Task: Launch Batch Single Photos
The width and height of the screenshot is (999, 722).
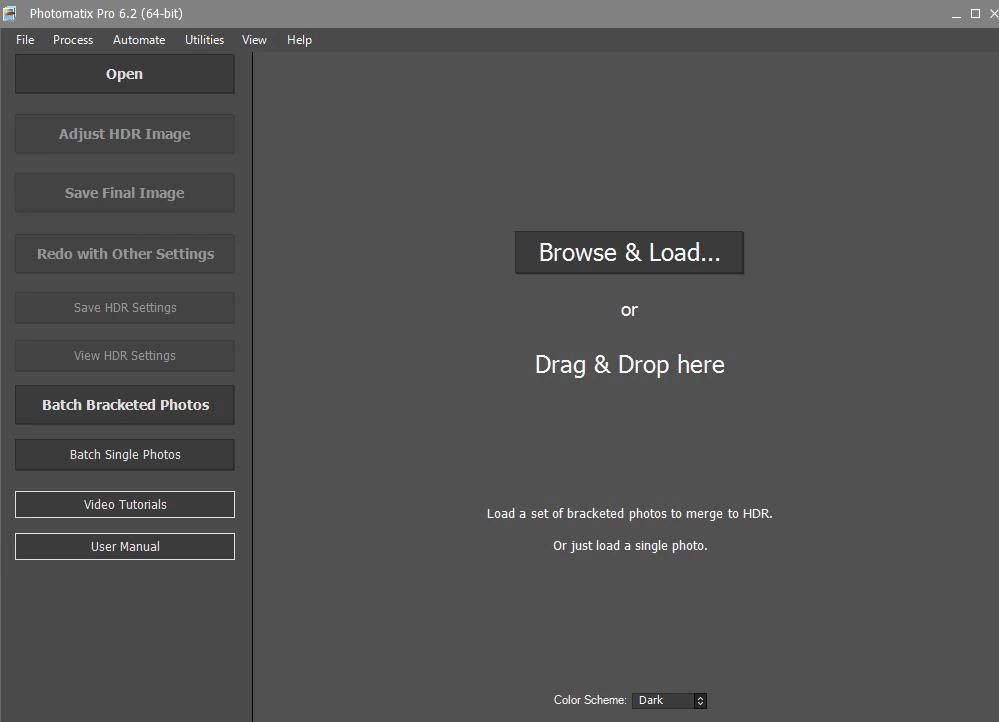Action: click(125, 454)
